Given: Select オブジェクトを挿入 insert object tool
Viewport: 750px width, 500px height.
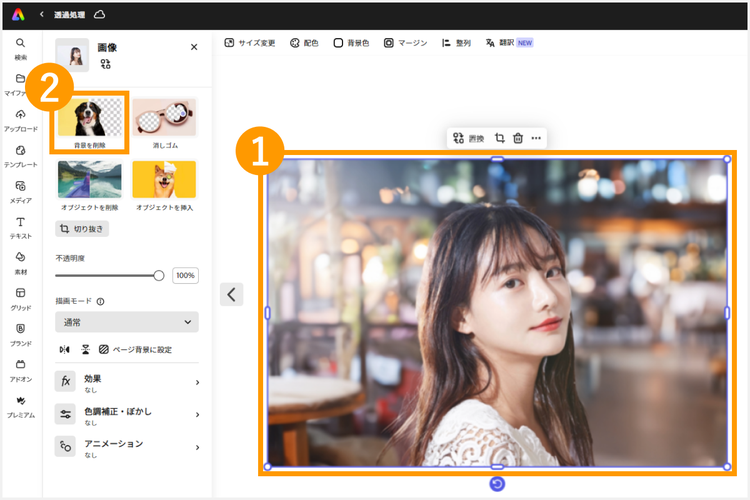Looking at the screenshot, I should (165, 186).
